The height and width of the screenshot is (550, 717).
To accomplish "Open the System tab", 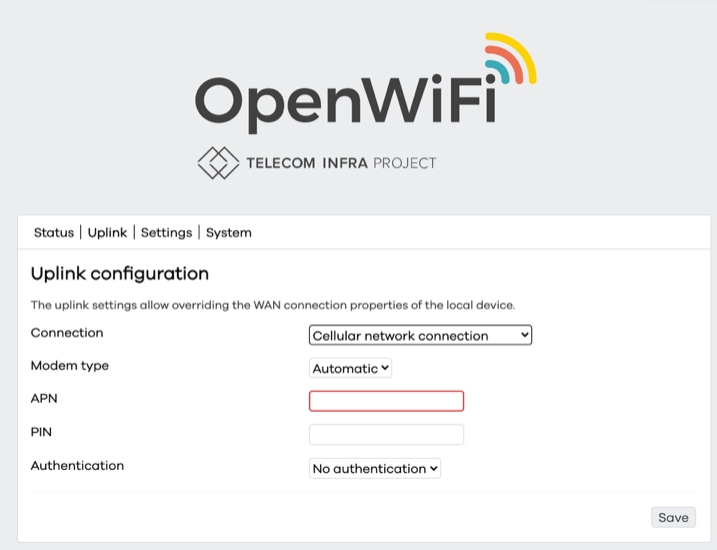I will tap(229, 232).
